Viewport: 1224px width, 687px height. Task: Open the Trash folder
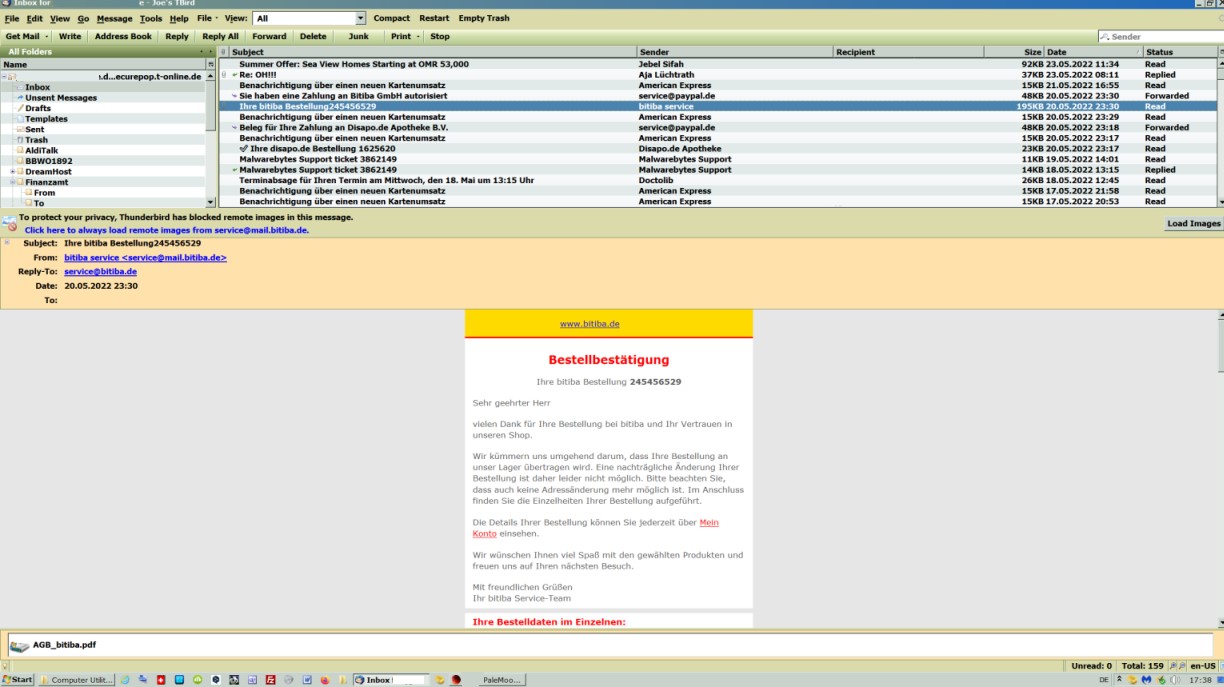click(36, 140)
